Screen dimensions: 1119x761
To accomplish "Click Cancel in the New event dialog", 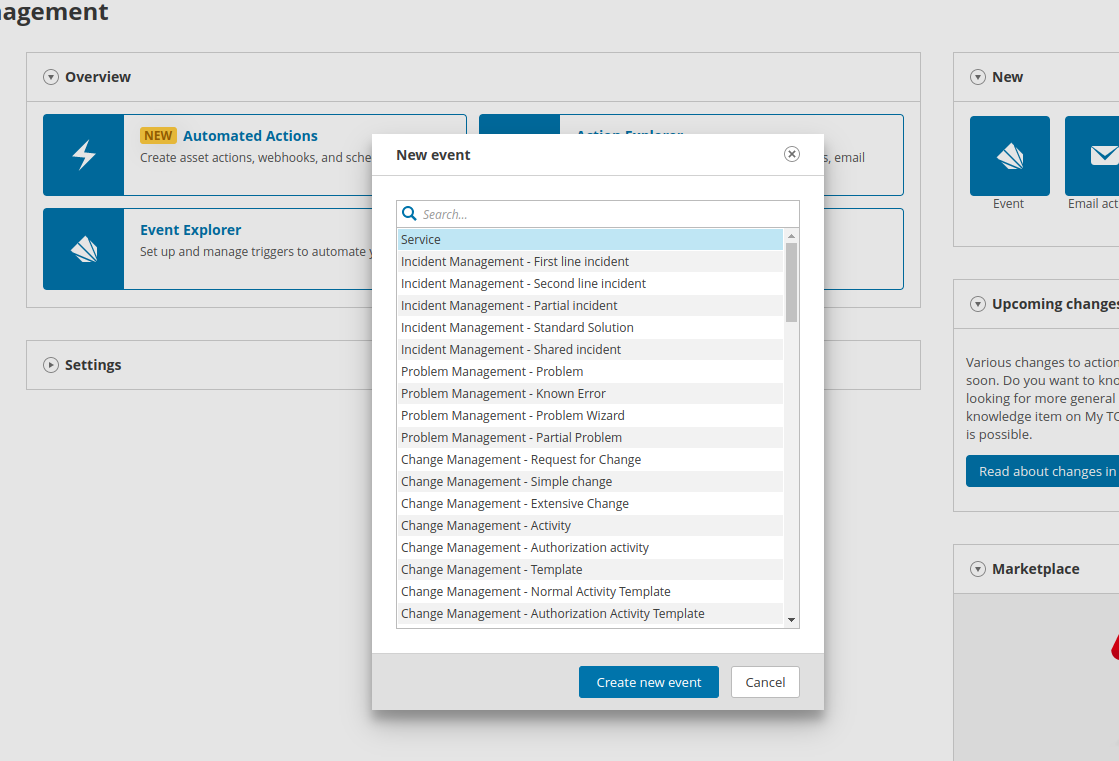I will coord(765,682).
